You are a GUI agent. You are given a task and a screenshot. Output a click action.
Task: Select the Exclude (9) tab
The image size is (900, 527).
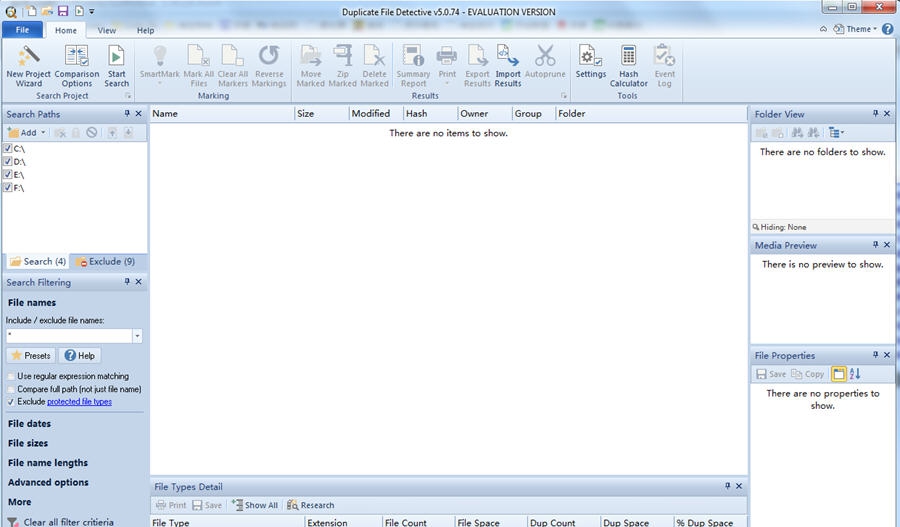(x=105, y=261)
